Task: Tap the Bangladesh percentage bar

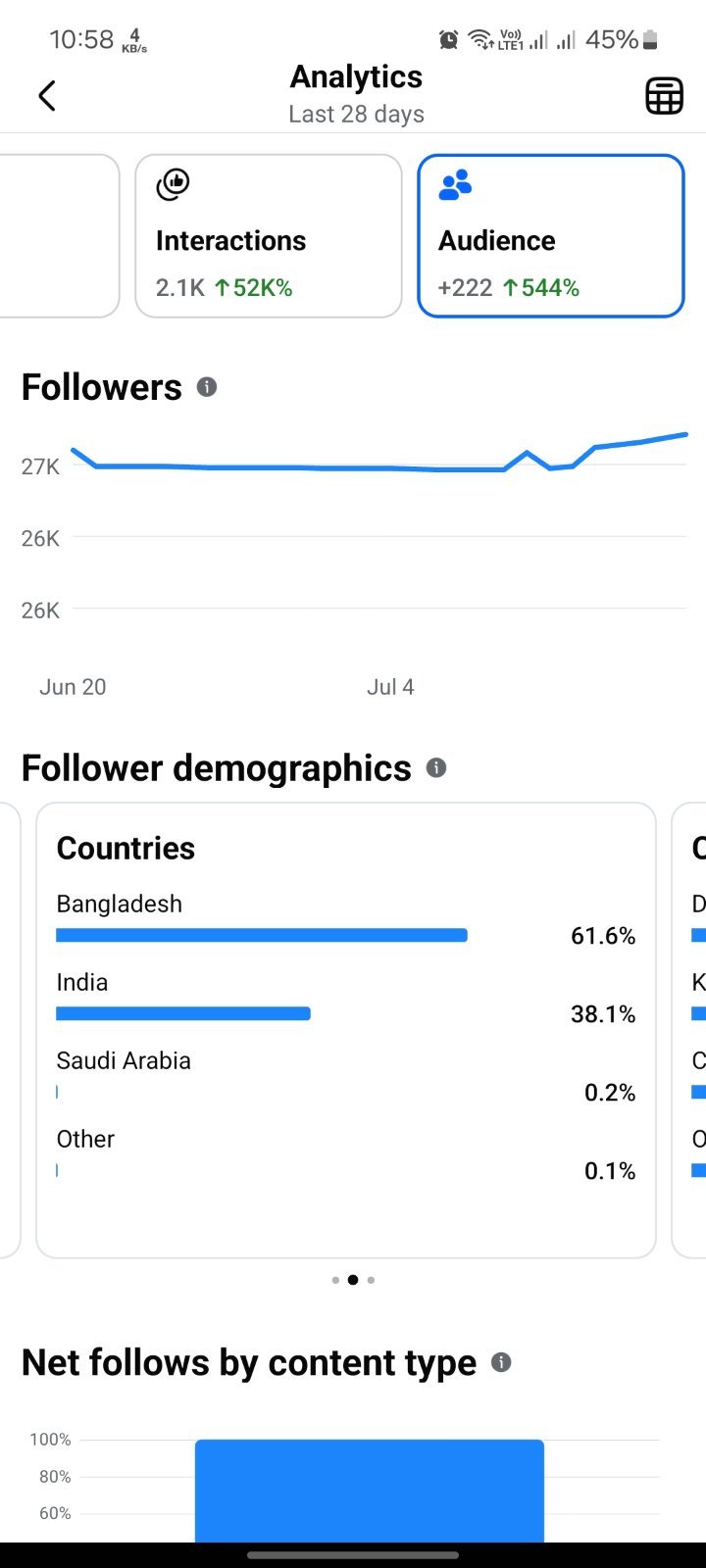Action: tap(262, 936)
